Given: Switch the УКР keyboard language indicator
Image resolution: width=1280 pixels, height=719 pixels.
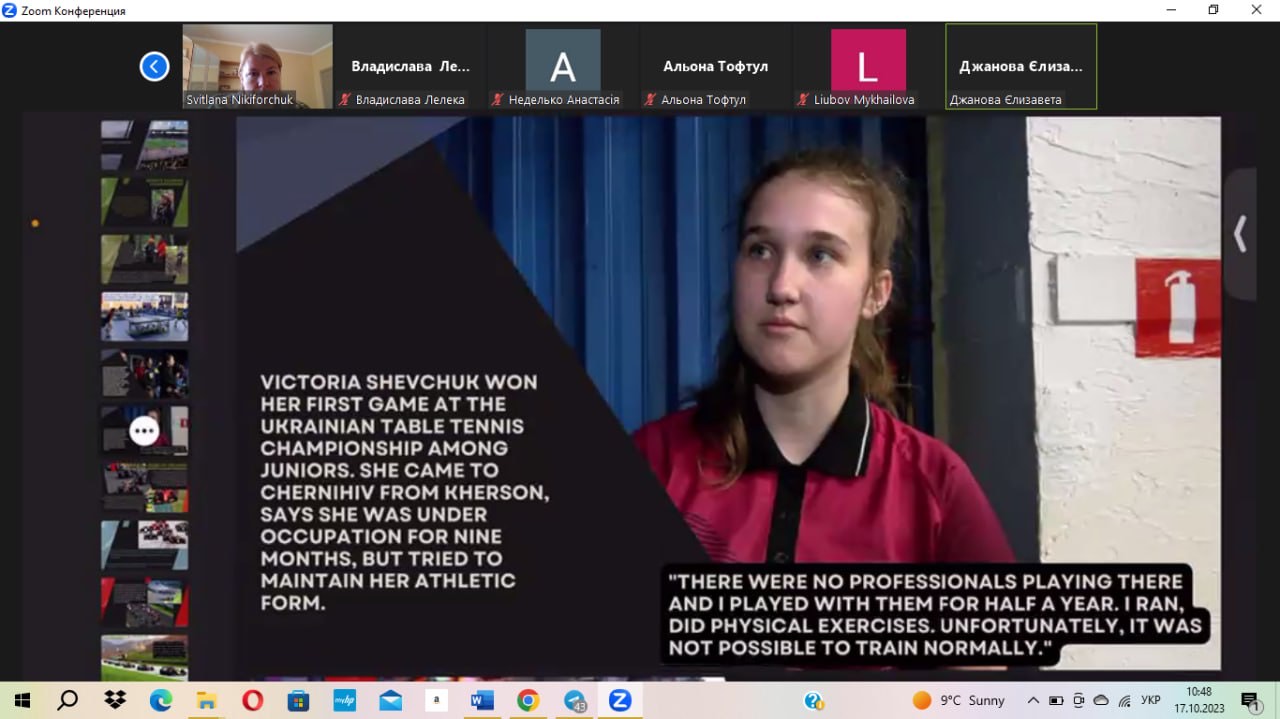Looking at the screenshot, I should 1151,701.
